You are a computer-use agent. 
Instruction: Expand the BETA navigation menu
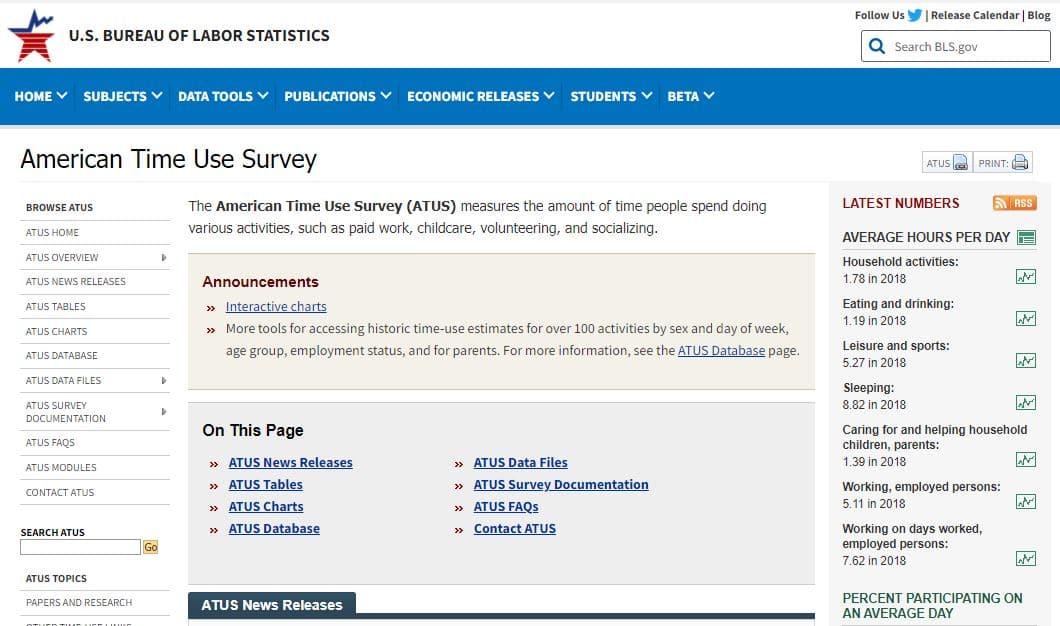(690, 96)
